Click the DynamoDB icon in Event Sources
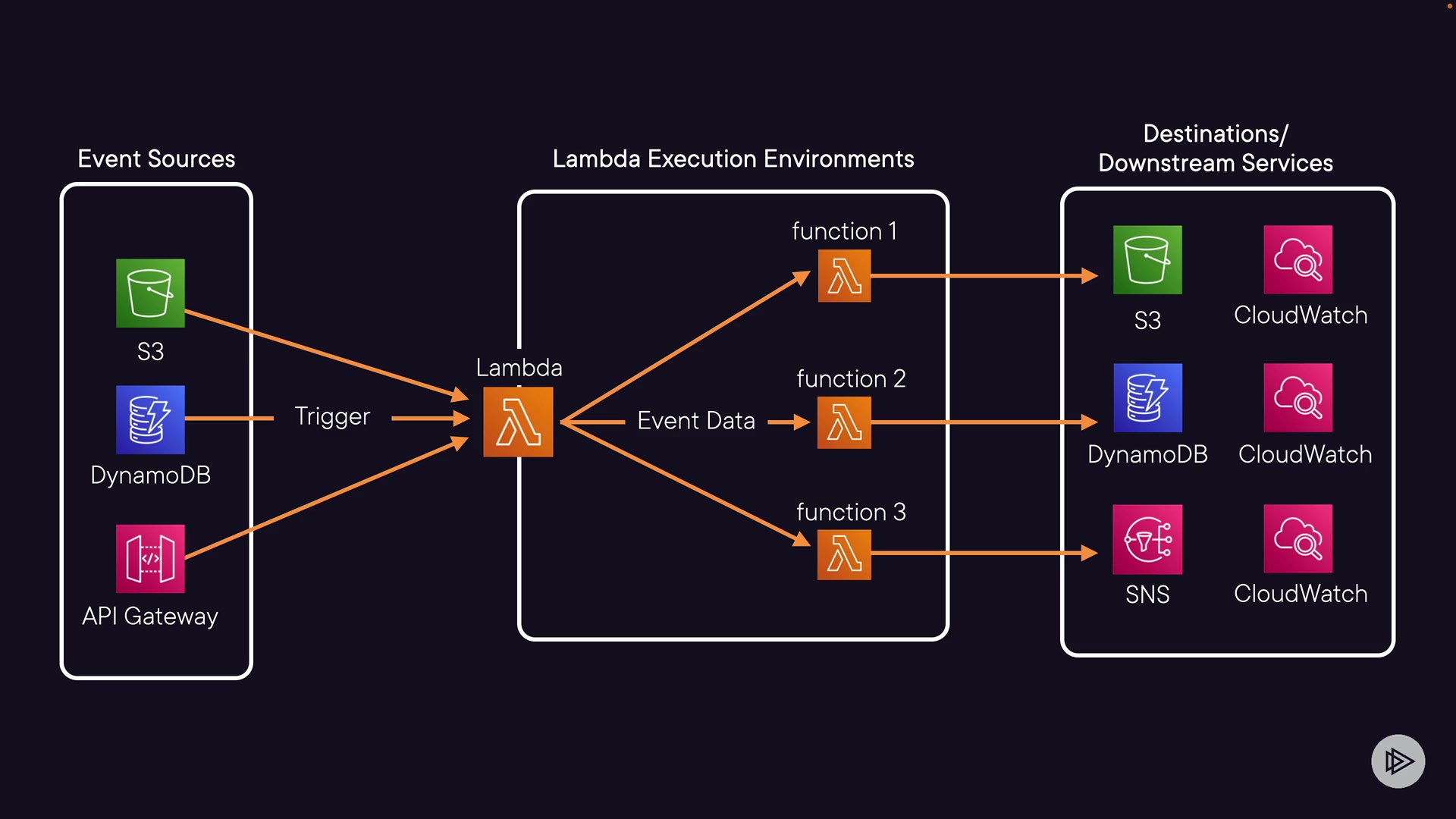1456x819 pixels. [x=150, y=419]
